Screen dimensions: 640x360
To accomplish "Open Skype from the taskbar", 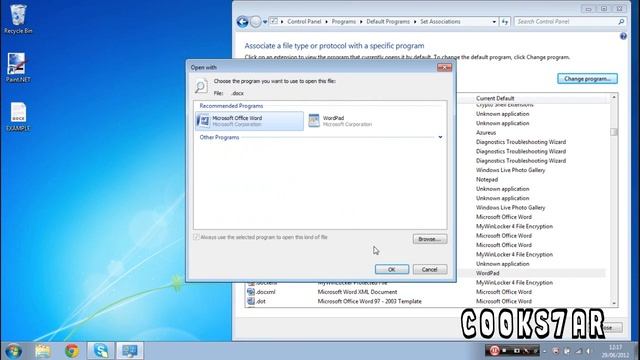I will click(101, 351).
